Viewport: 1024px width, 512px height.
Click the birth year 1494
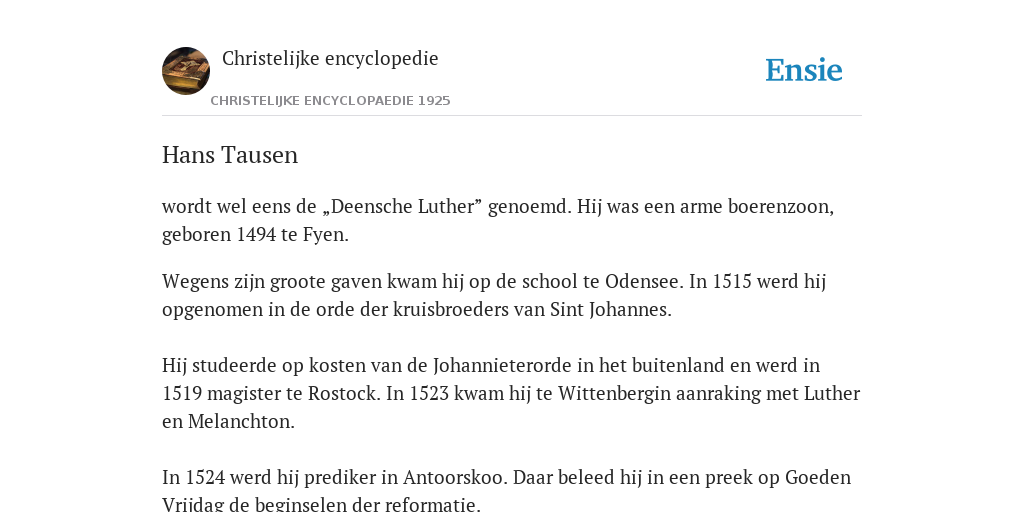click(256, 234)
